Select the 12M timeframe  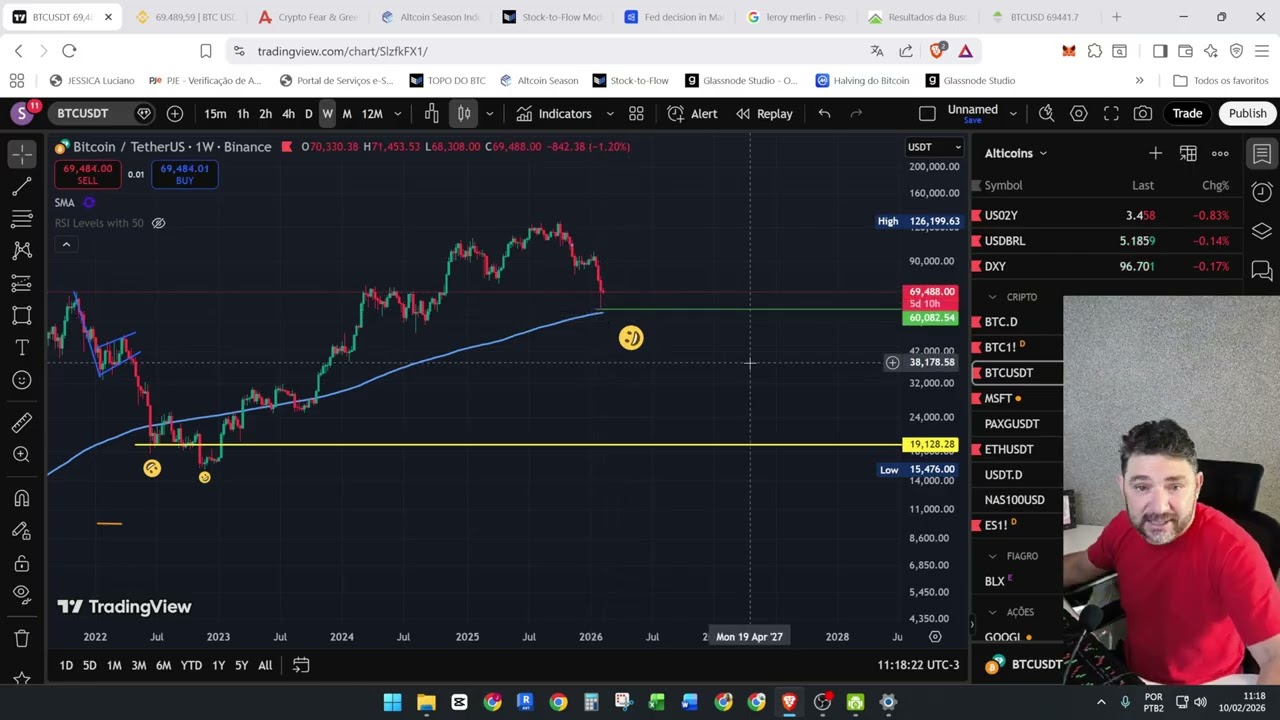point(372,113)
